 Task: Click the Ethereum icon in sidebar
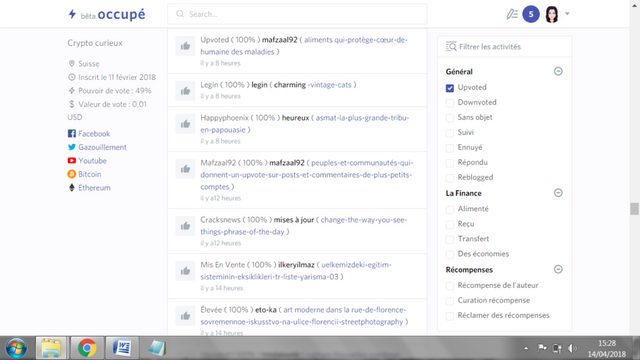point(72,187)
